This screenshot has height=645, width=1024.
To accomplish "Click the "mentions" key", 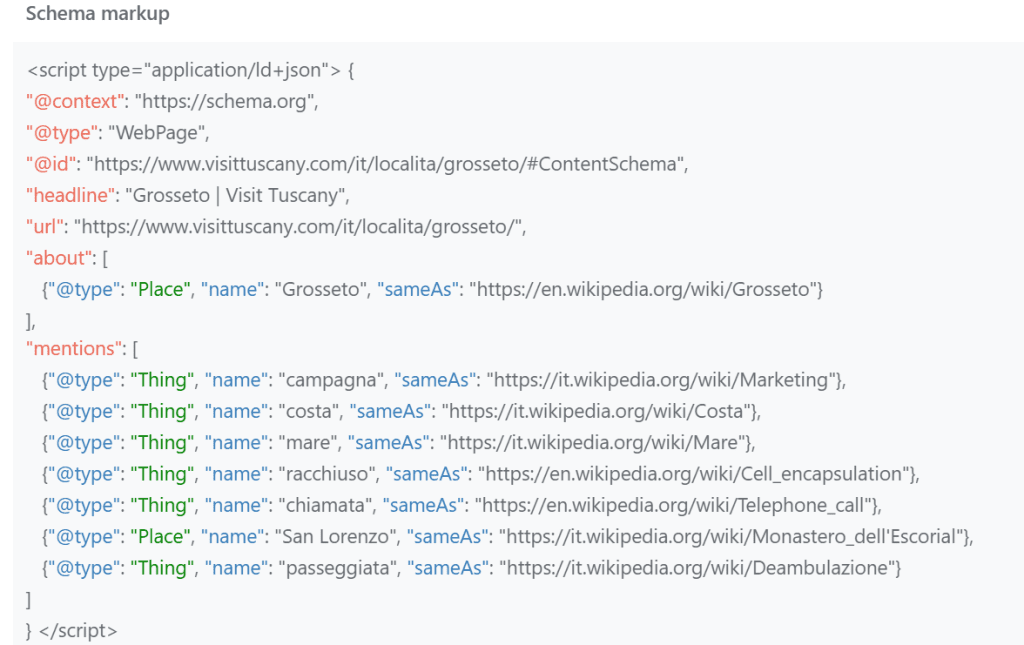I will [73, 348].
